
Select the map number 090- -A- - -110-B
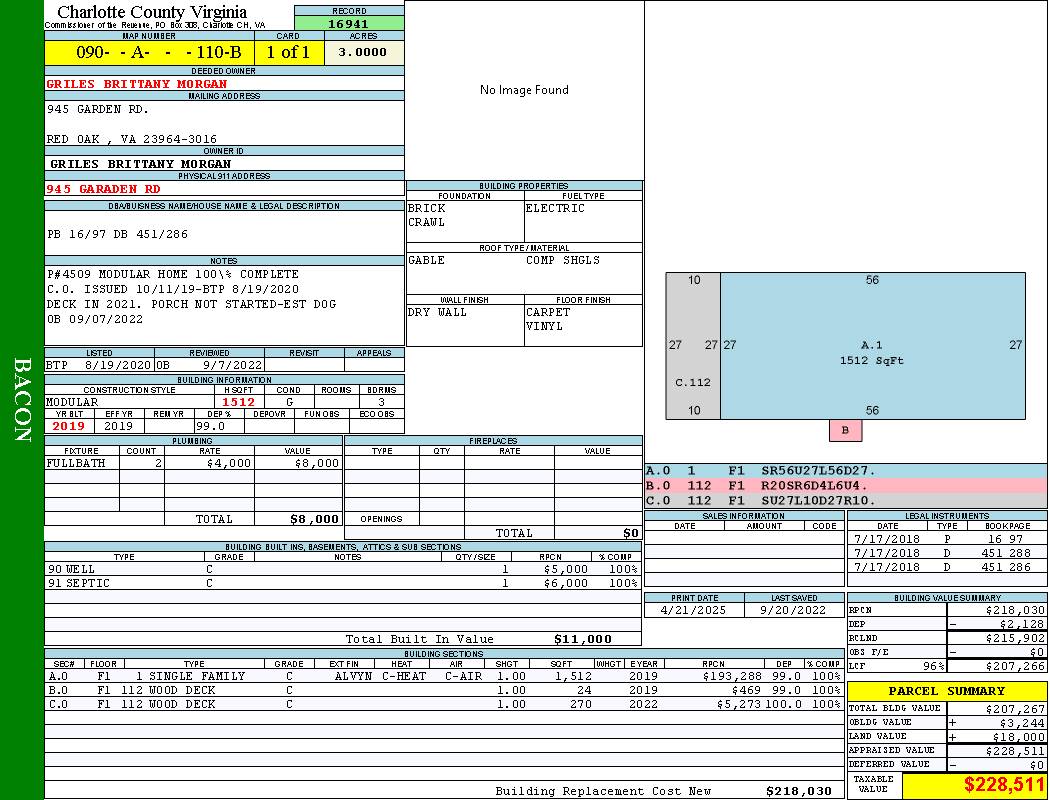click(x=159, y=52)
